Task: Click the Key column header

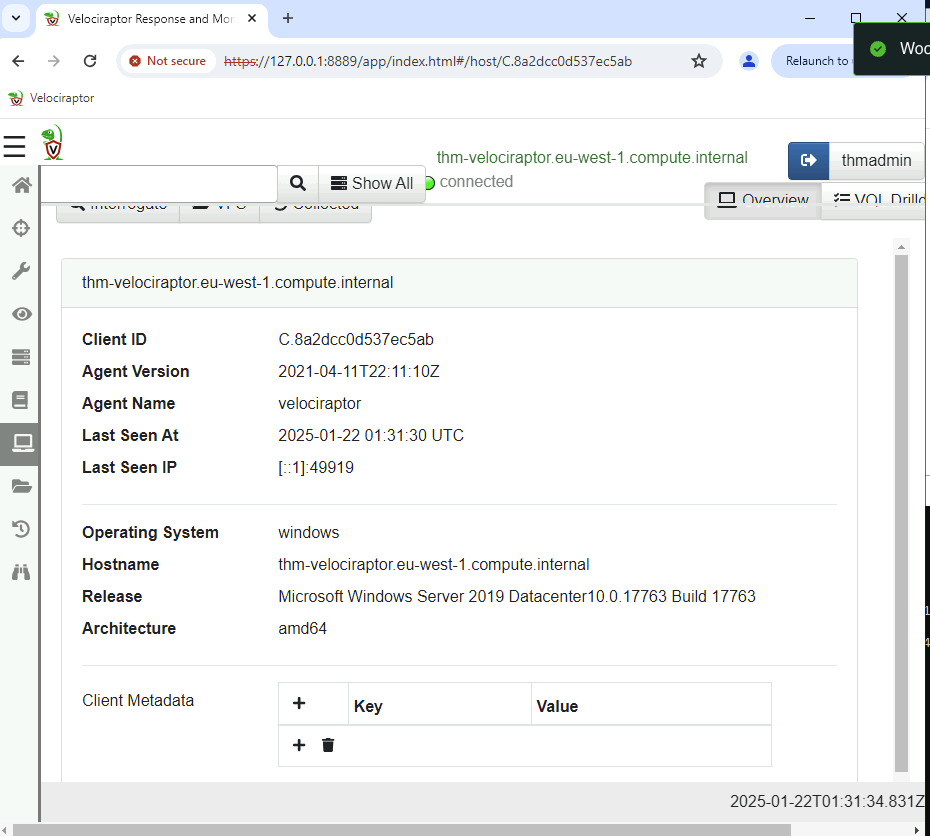Action: [x=439, y=704]
